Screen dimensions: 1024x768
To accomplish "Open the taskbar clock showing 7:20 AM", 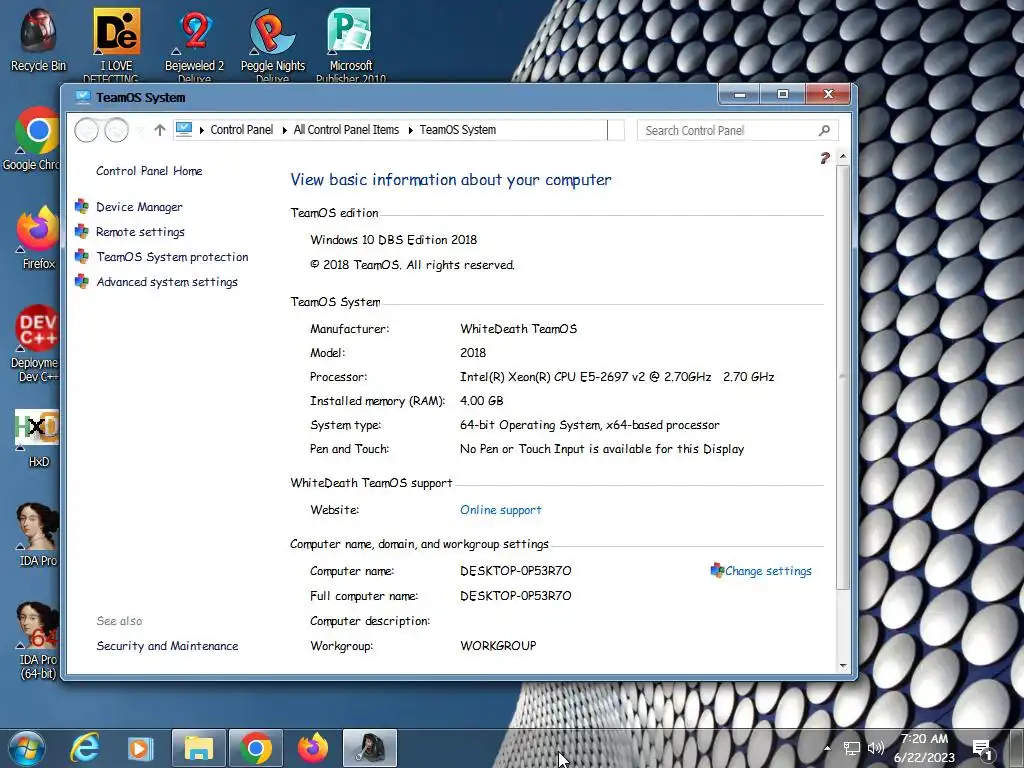I will (924, 748).
